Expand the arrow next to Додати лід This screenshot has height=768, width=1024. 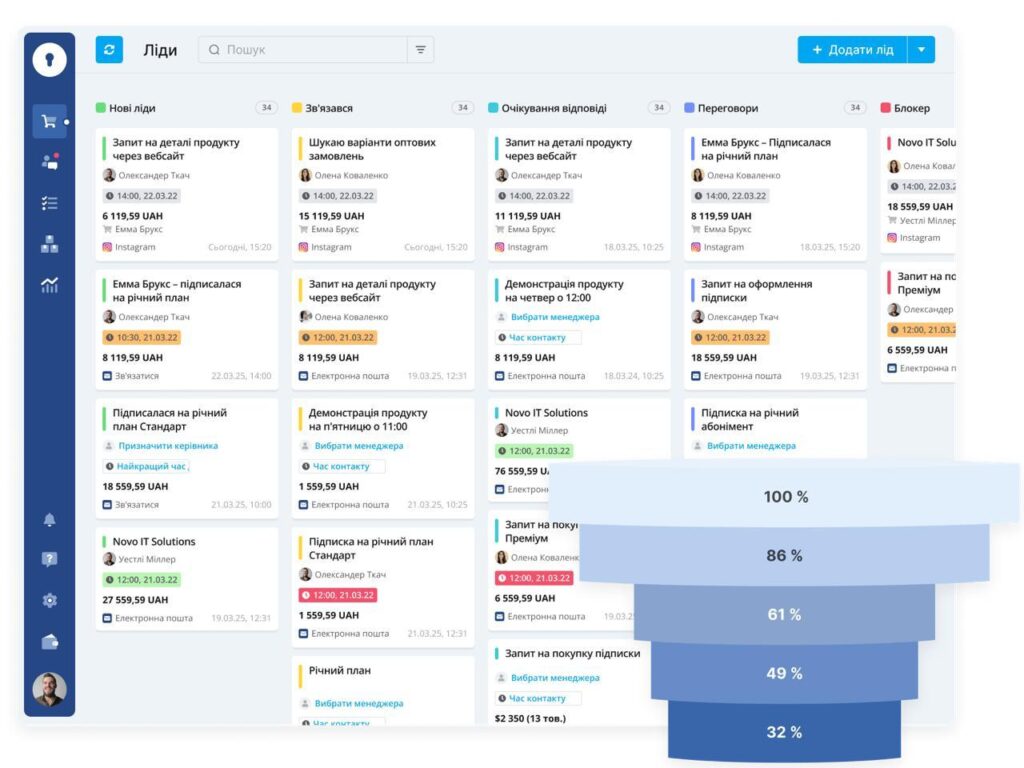[921, 49]
